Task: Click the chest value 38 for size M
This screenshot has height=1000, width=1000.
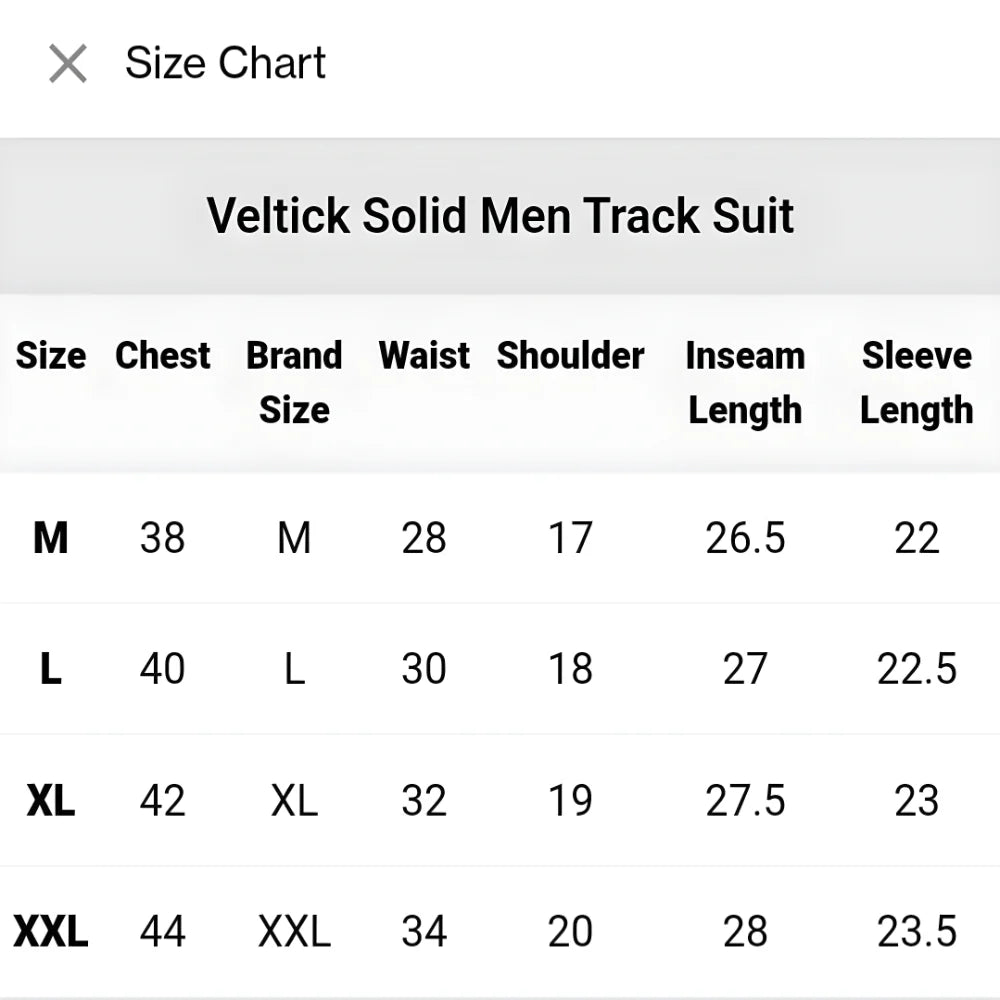Action: [162, 538]
